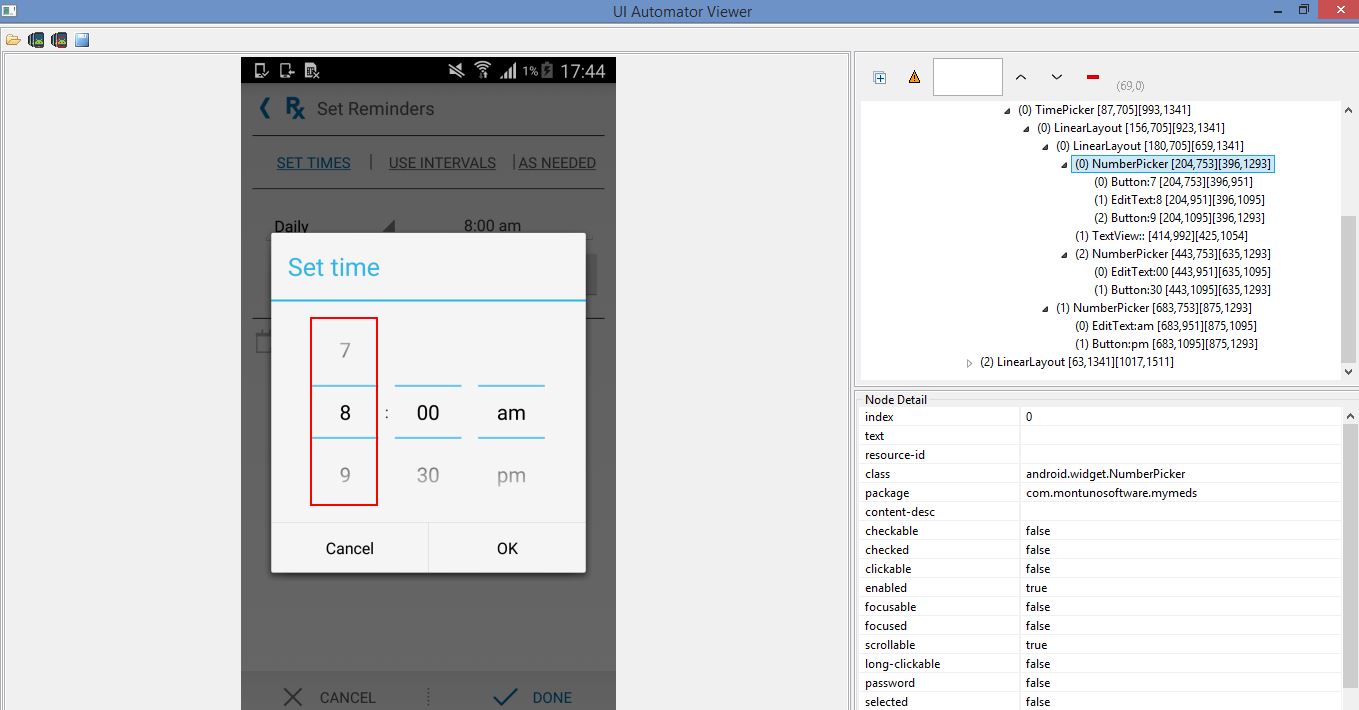Select the Button:9 tree node

pyautogui.click(x=1179, y=218)
